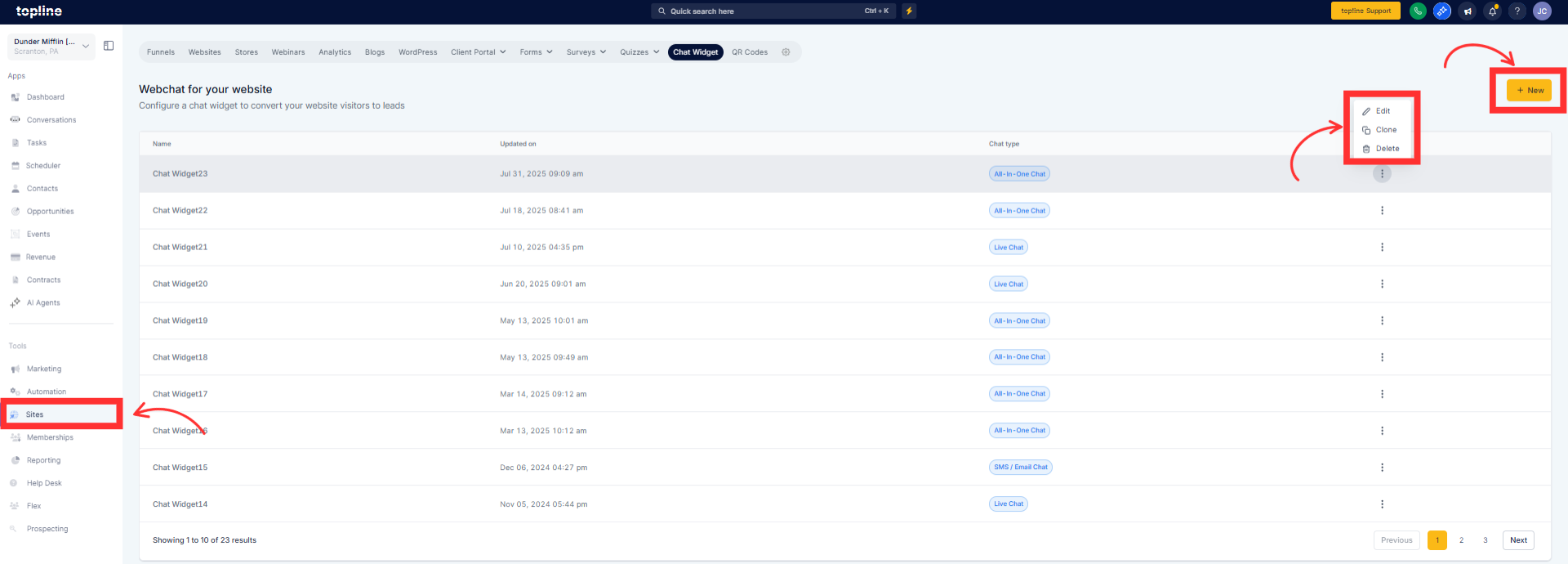The image size is (1568, 564).
Task: Switch to the Analytics tab
Action: click(x=335, y=52)
